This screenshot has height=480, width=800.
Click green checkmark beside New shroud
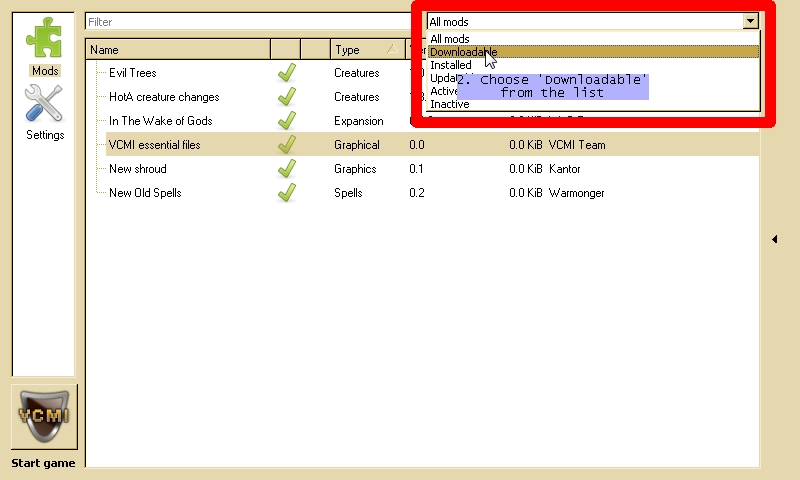[286, 169]
